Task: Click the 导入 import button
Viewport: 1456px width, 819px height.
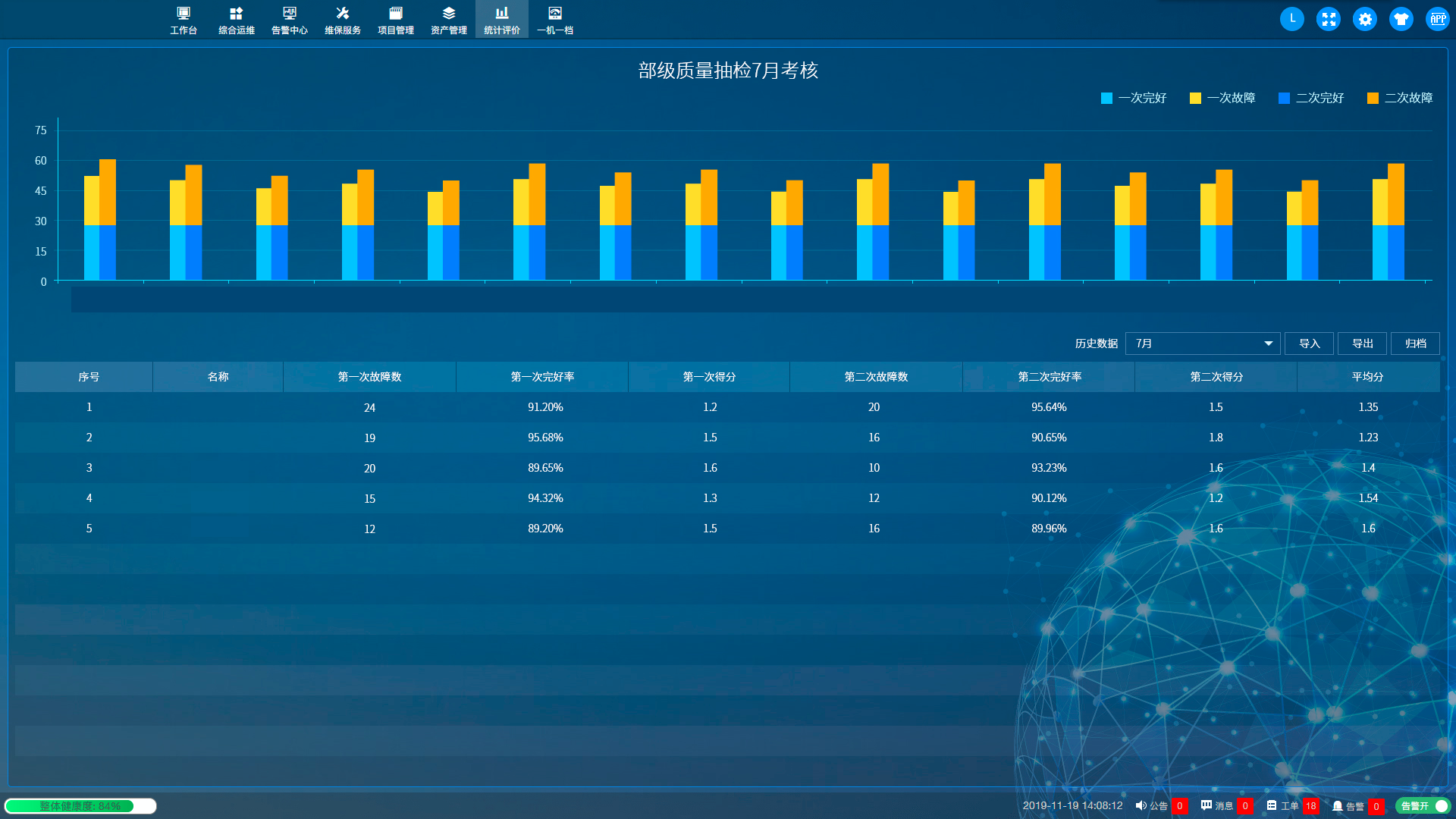Action: pos(1310,344)
